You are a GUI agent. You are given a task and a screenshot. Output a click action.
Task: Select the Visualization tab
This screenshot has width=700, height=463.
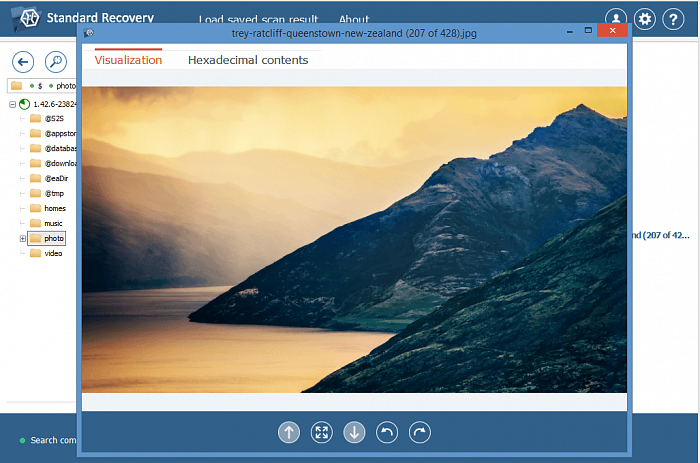pyautogui.click(x=128, y=60)
